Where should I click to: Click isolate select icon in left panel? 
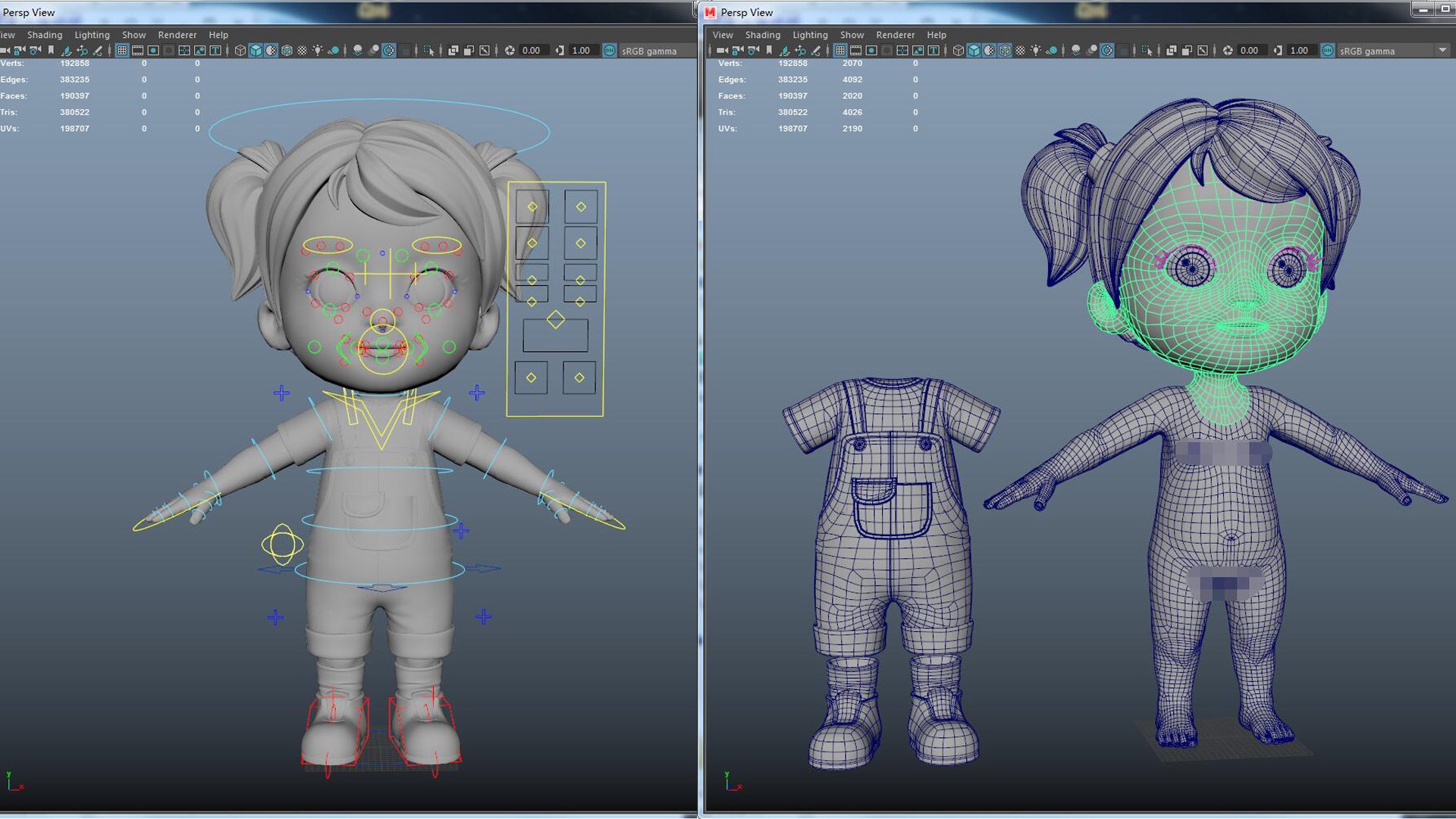click(429, 51)
